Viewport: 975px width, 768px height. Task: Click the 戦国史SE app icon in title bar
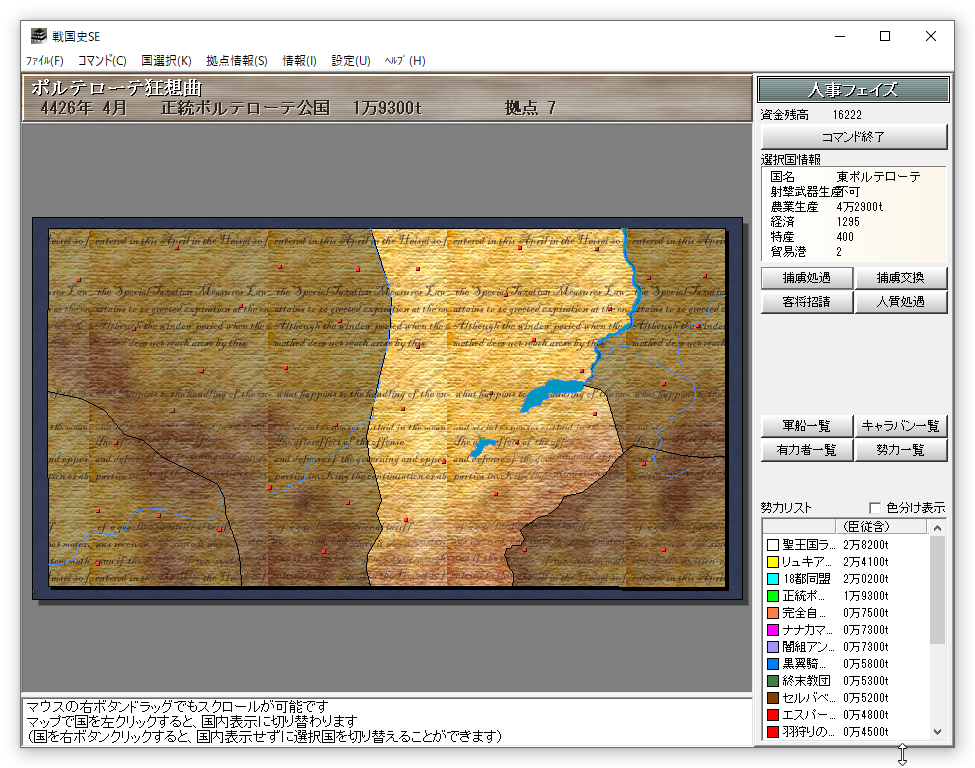[x=38, y=36]
